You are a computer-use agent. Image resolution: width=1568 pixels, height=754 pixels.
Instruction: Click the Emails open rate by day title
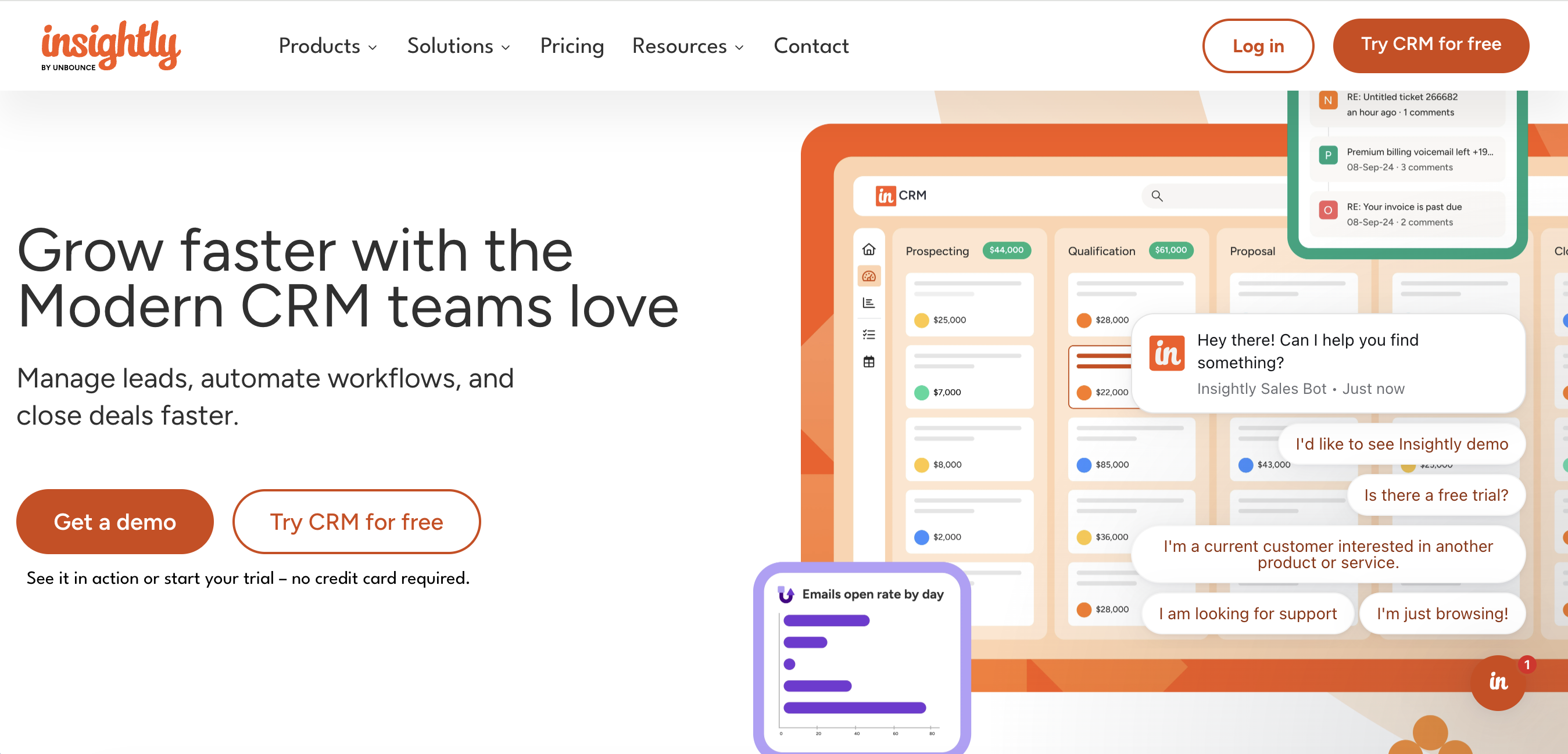[872, 594]
